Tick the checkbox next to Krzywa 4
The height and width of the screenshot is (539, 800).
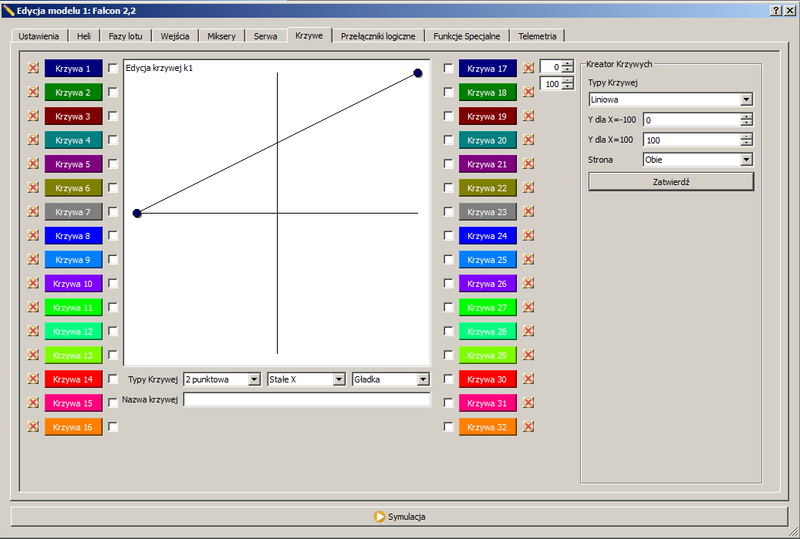click(x=113, y=139)
